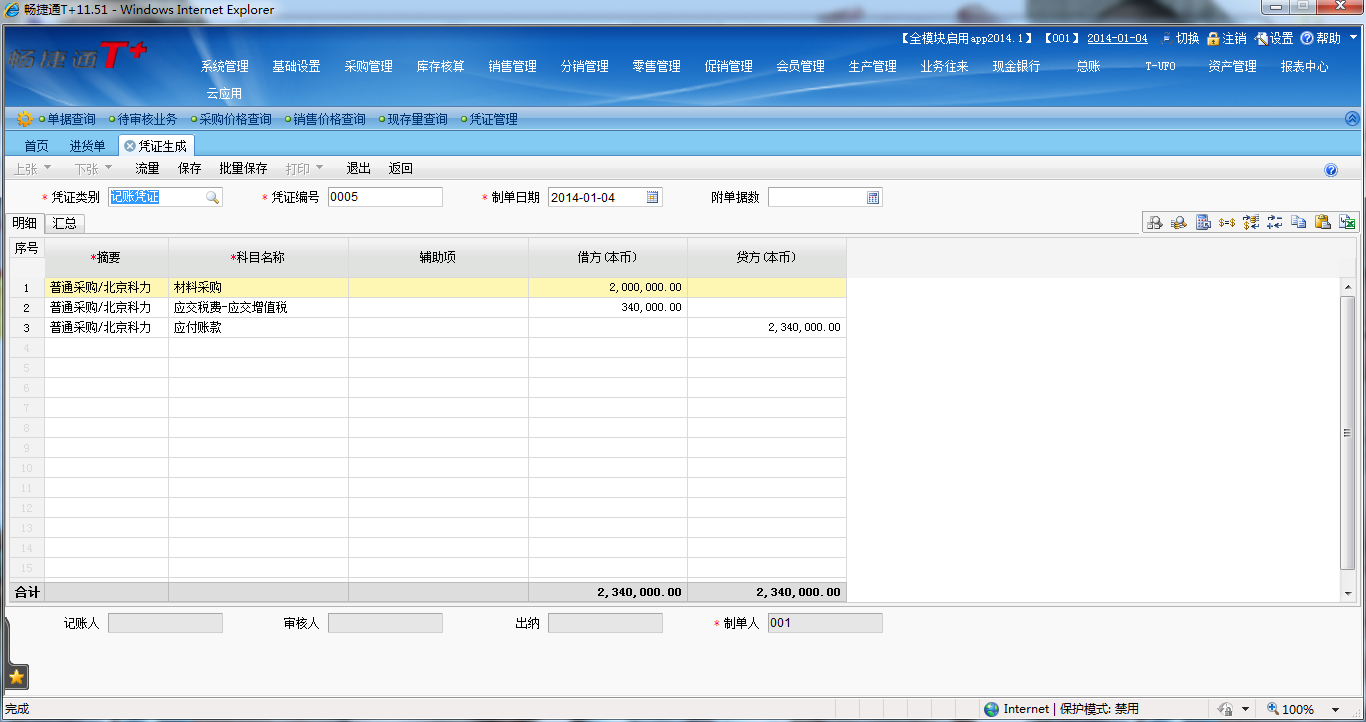
Task: Click the 批量保存 batch save button
Action: [x=243, y=169]
